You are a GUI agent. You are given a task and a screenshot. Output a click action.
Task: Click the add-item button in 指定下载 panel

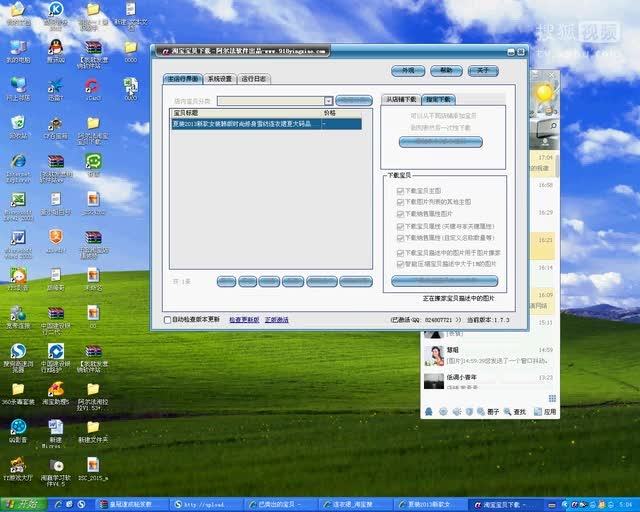tap(440, 142)
